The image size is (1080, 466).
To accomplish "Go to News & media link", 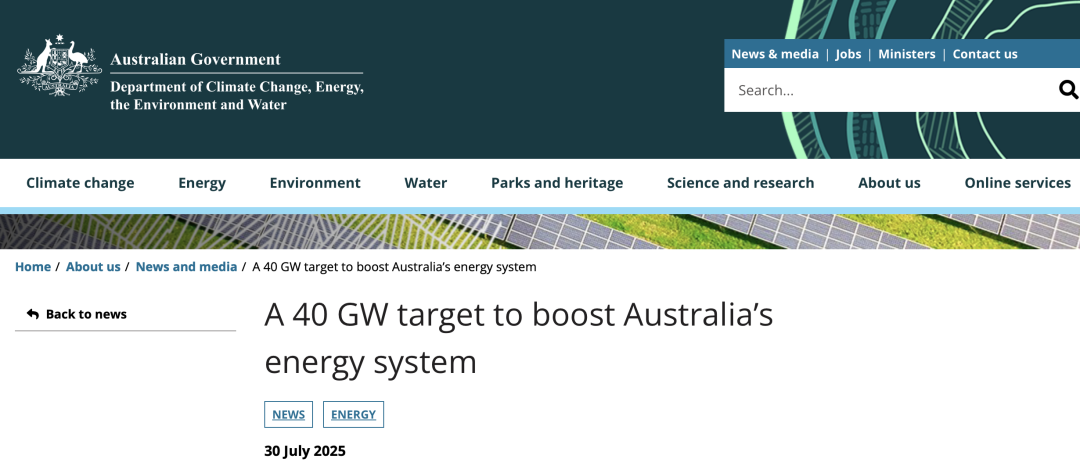I will click(775, 54).
